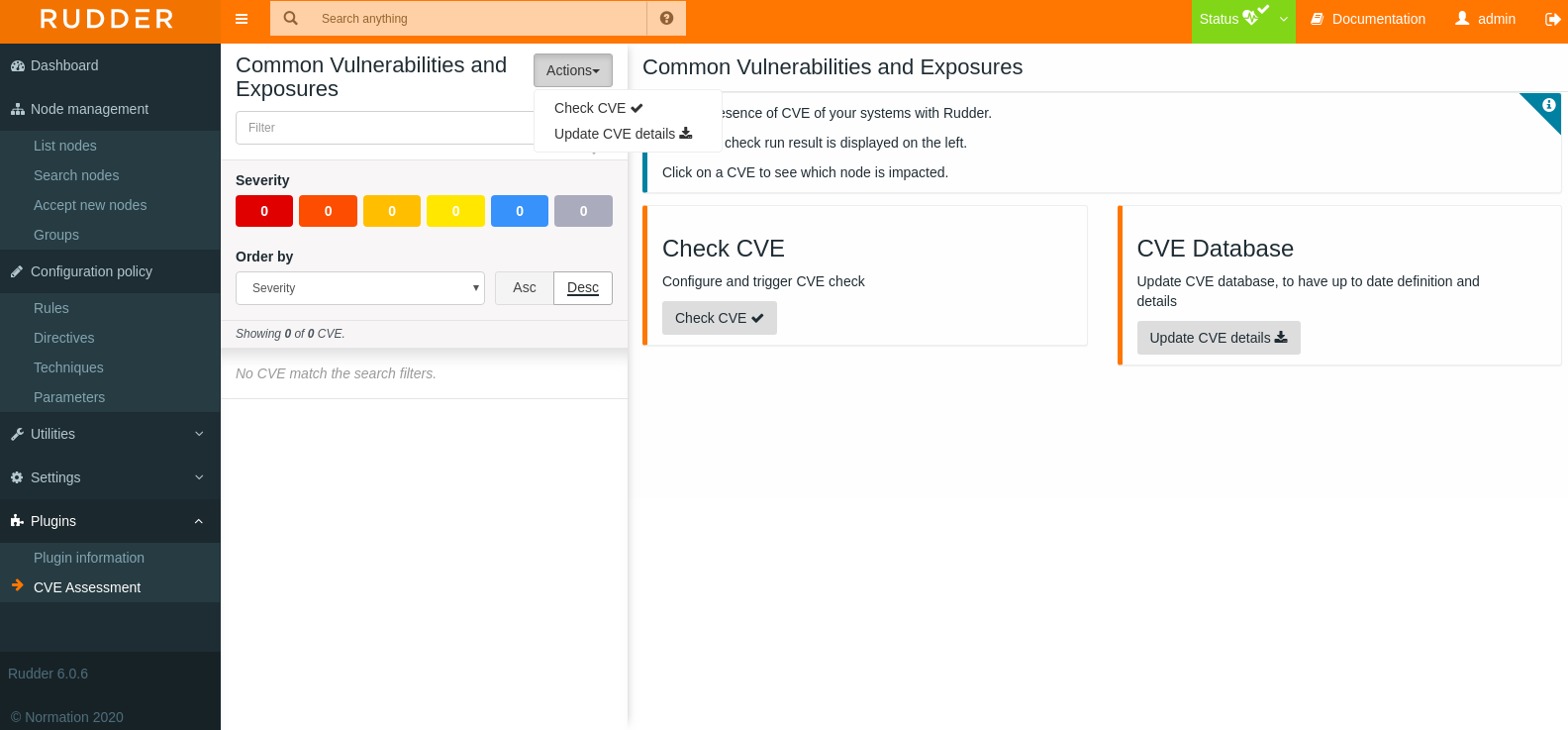This screenshot has height=730, width=1568.
Task: Click the Status heartbeat icon
Action: [x=1250, y=18]
